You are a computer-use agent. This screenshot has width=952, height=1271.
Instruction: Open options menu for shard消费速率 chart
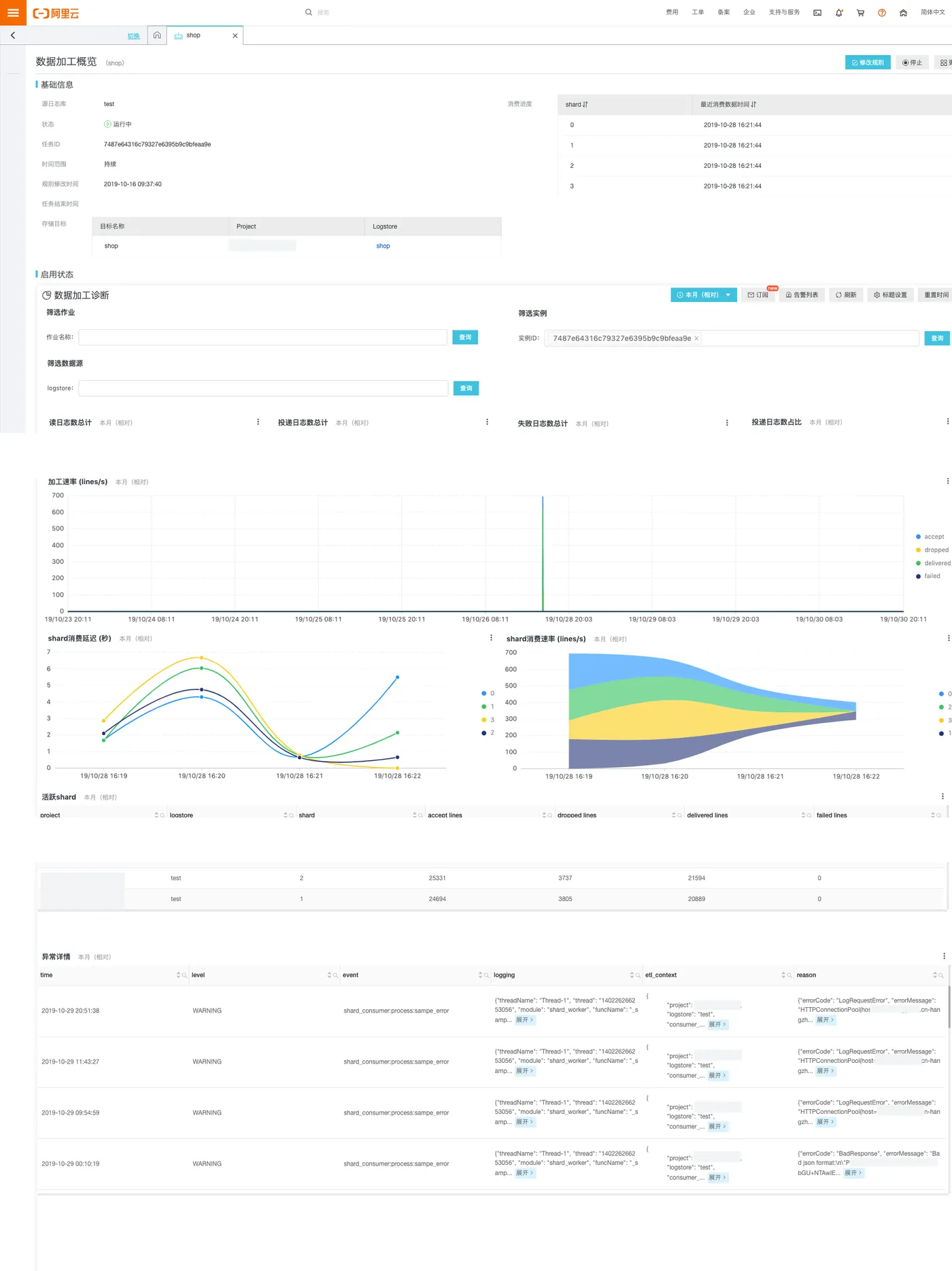click(948, 639)
